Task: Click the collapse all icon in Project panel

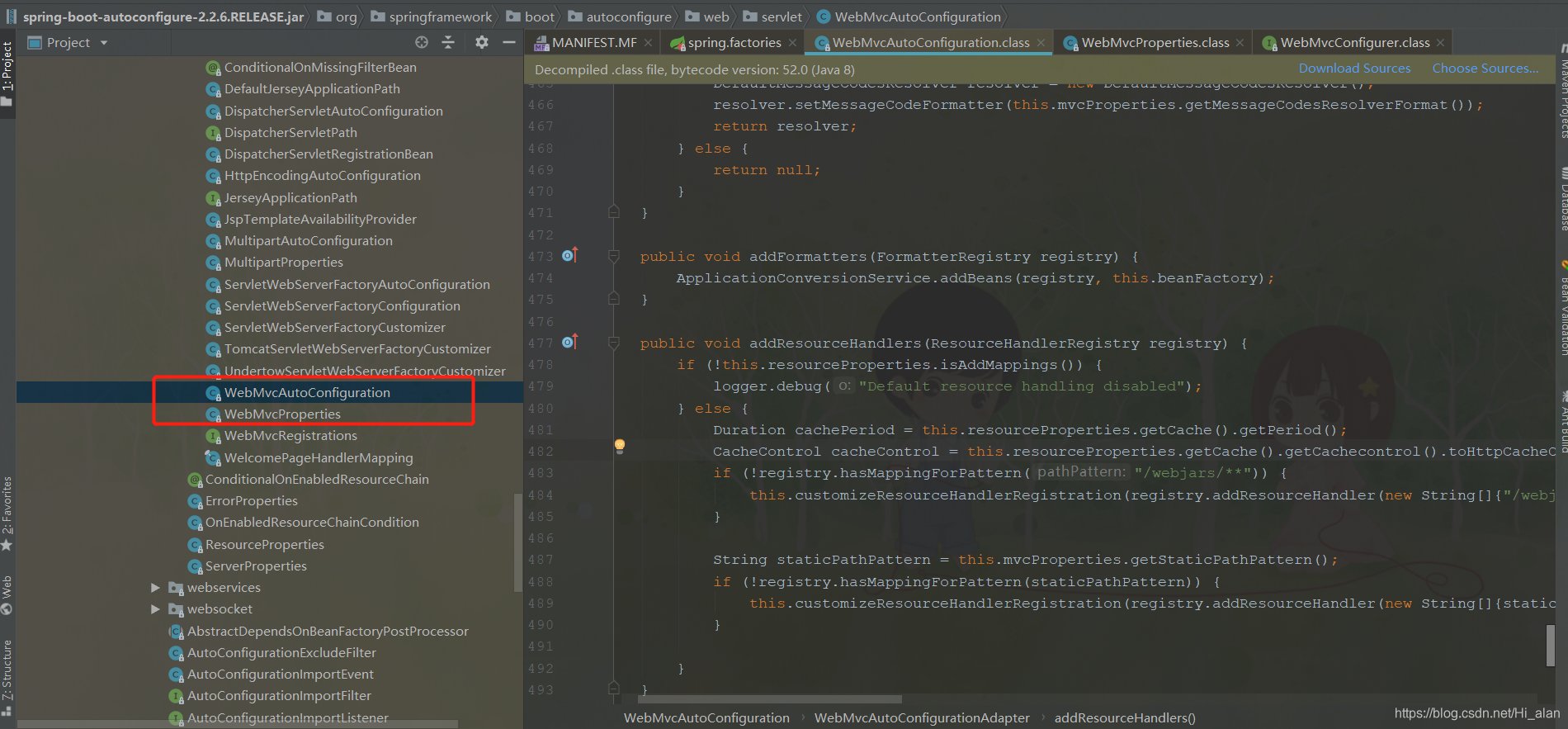Action: [x=448, y=42]
